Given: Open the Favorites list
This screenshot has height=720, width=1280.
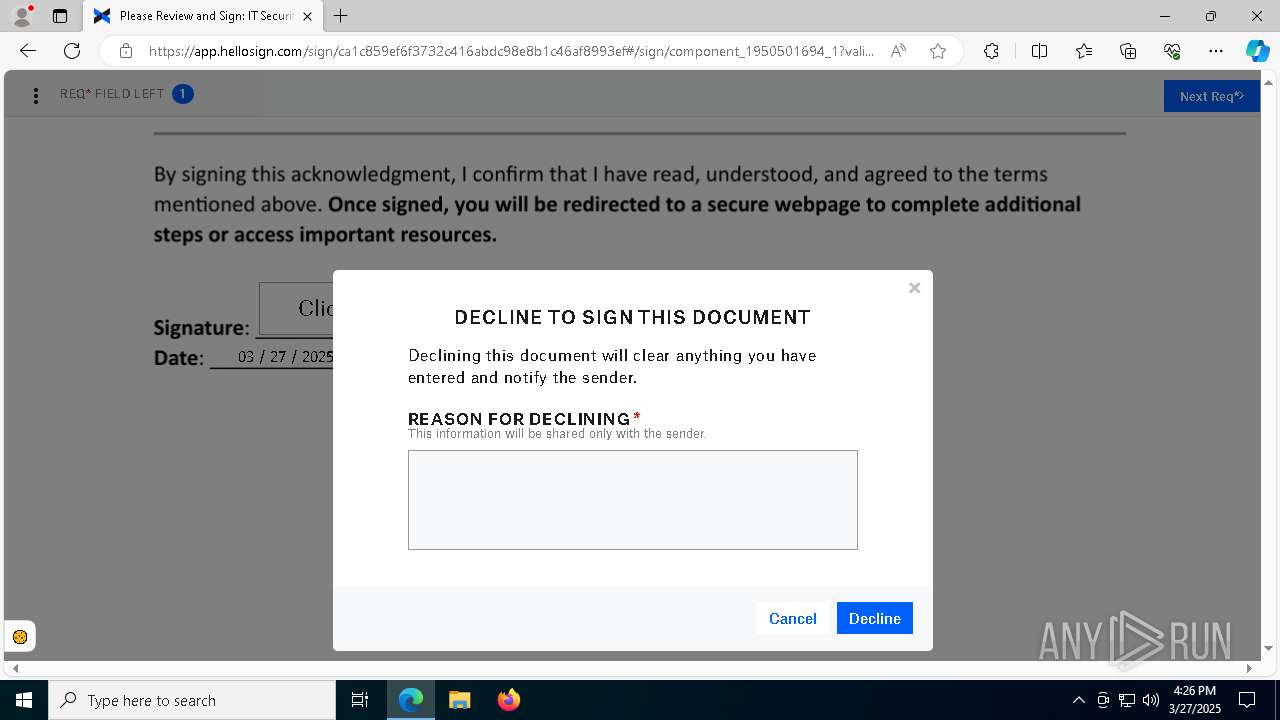Looking at the screenshot, I should 1084,51.
